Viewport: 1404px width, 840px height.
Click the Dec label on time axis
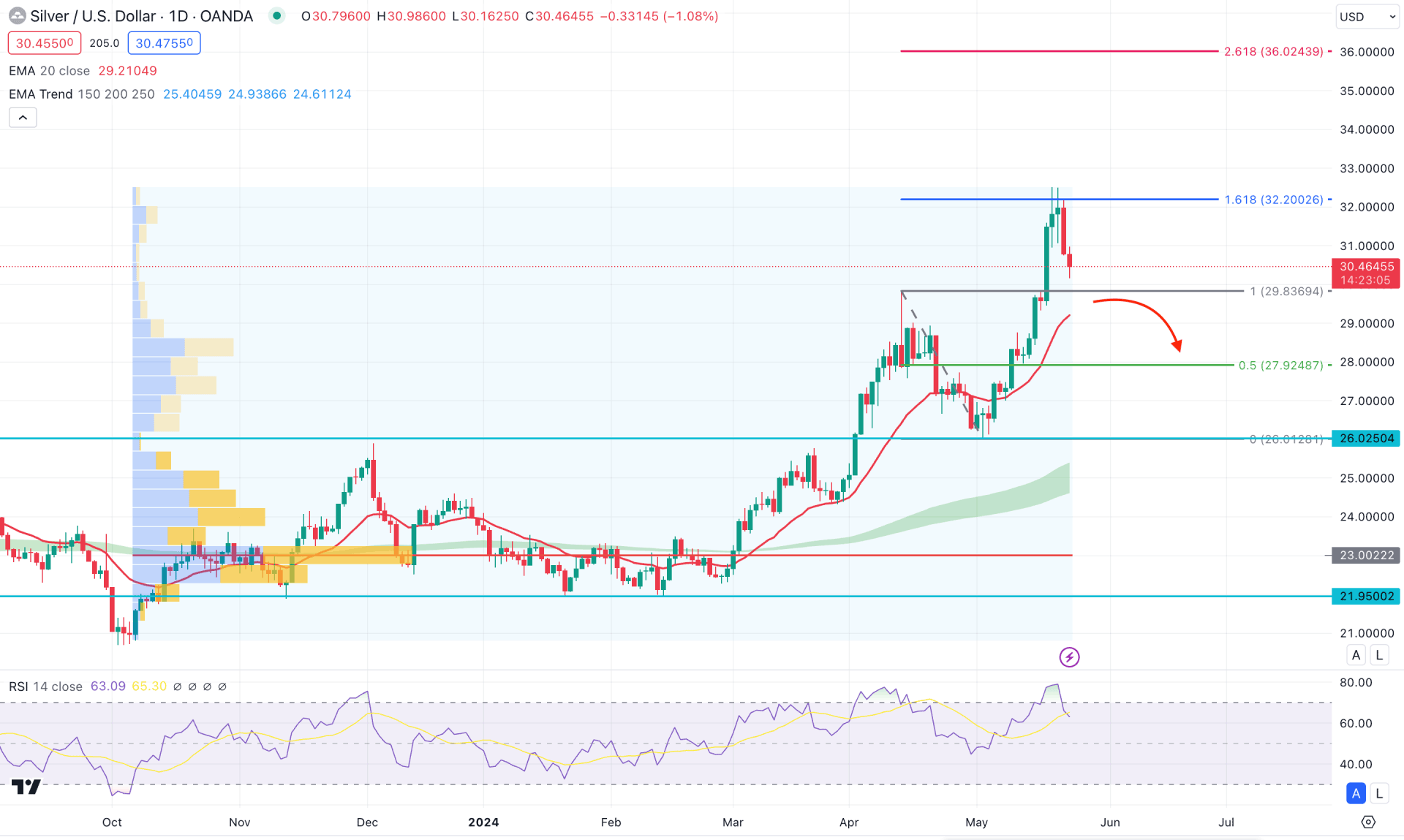pos(367,822)
